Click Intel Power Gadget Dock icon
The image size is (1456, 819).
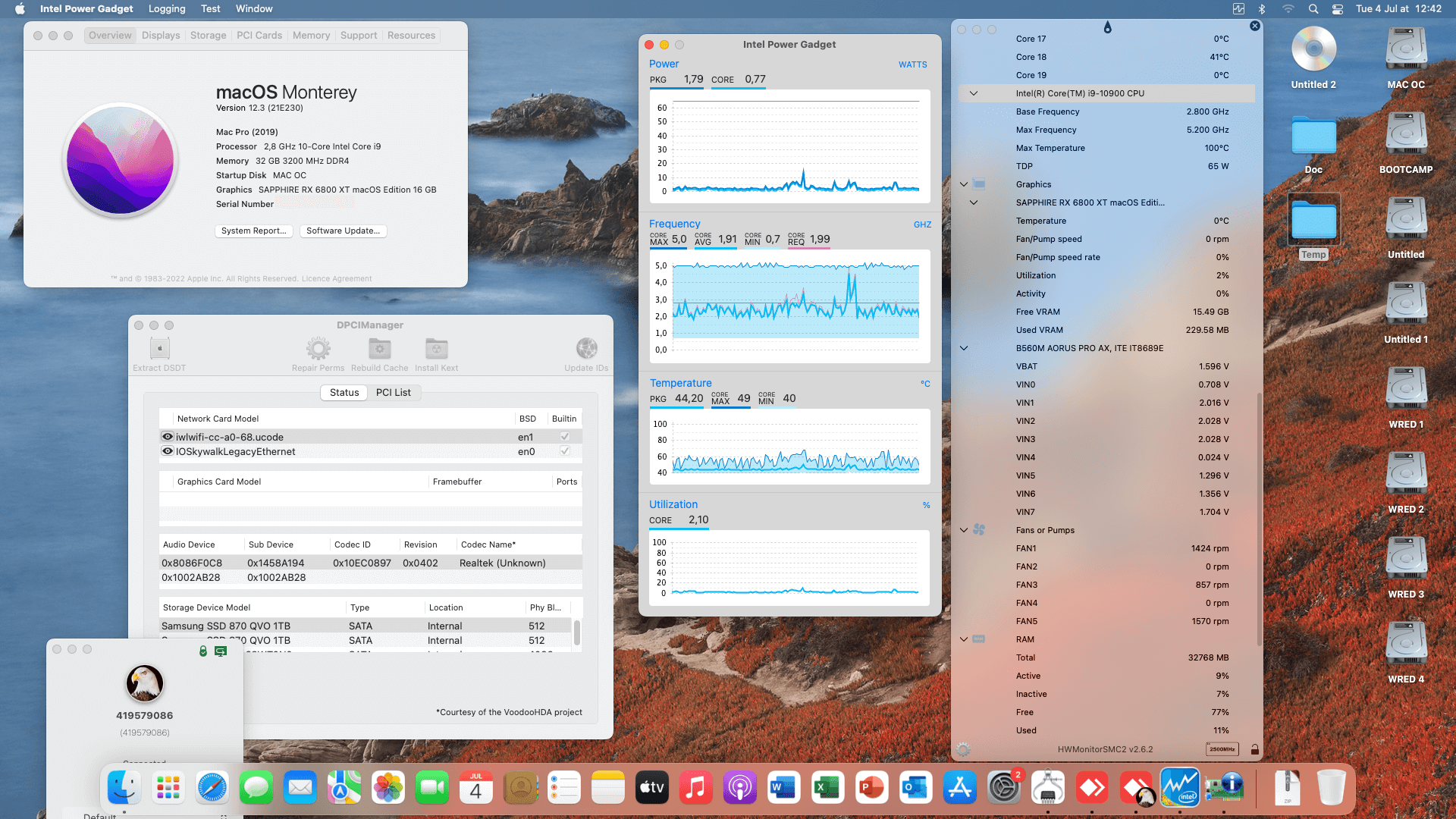[x=1179, y=788]
